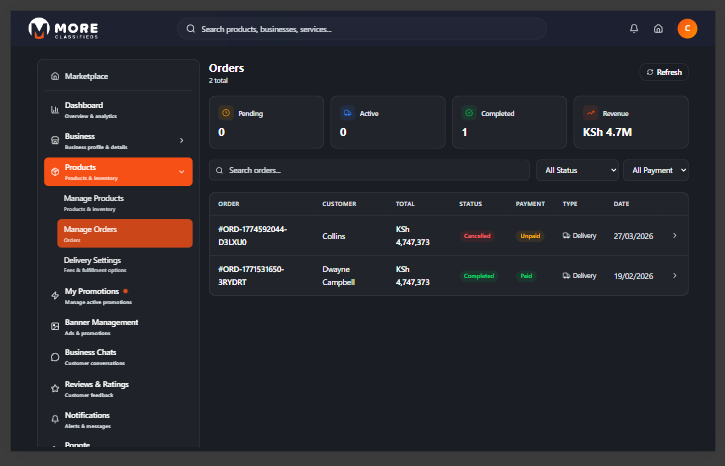Click the home icon in top bar
This screenshot has width=725, height=466.
coord(658,29)
